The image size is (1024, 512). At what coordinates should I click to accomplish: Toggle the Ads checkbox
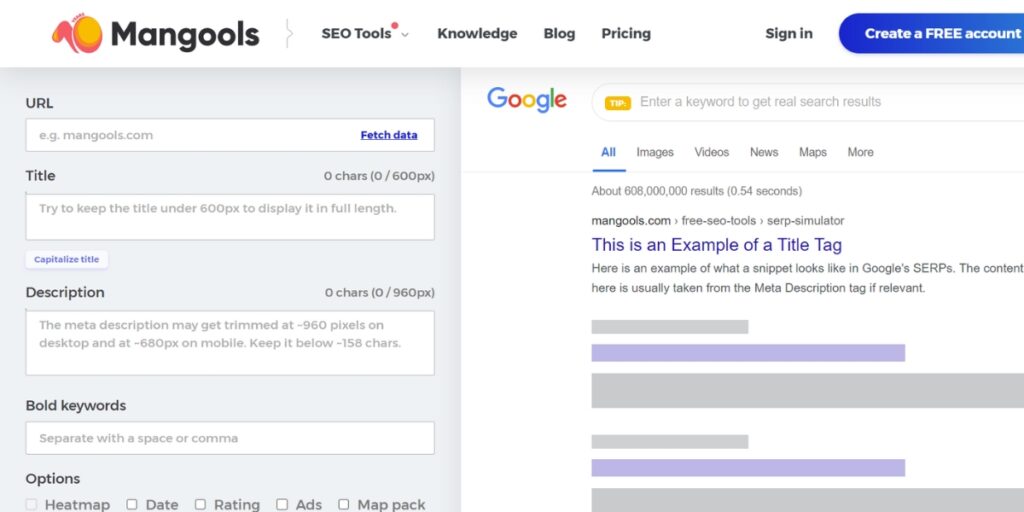point(282,504)
